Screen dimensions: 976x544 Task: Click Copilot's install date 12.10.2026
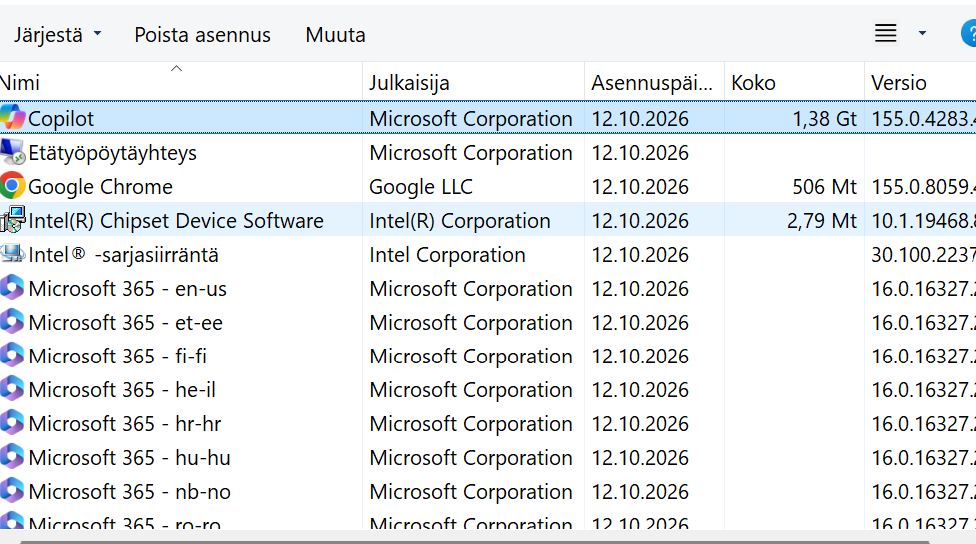(640, 118)
